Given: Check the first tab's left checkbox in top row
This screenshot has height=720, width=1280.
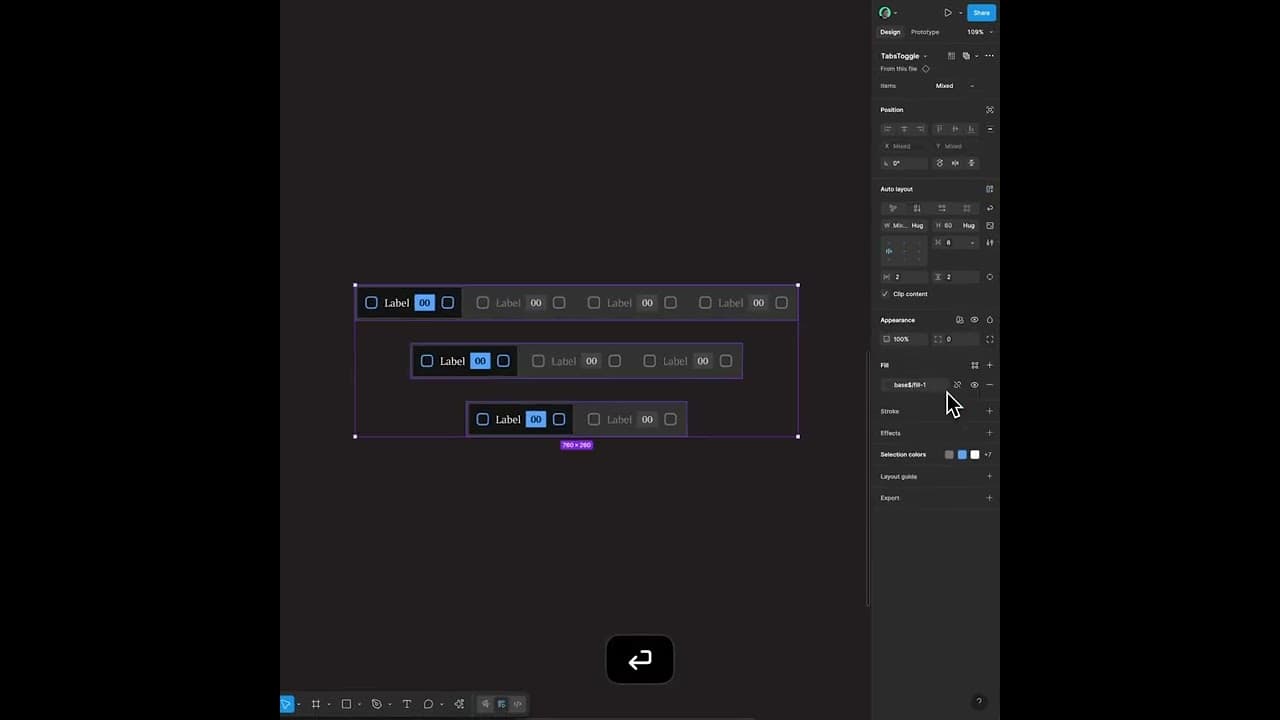Looking at the screenshot, I should tap(371, 303).
